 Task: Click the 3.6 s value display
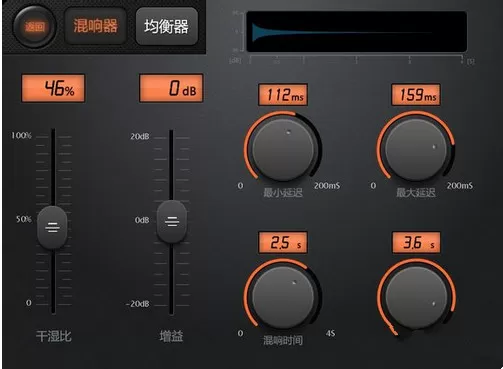[416, 243]
